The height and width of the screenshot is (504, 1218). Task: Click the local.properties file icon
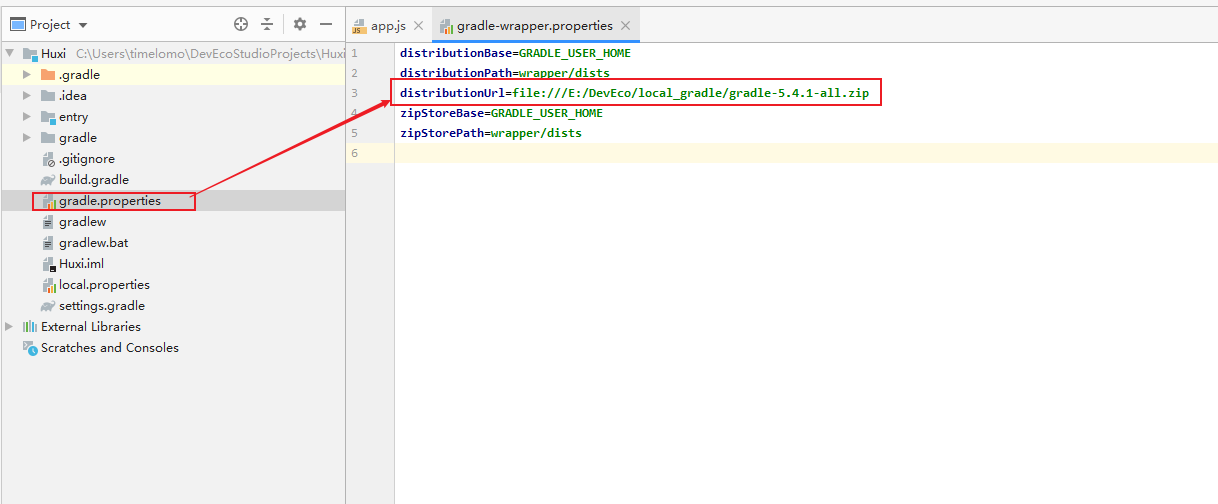(48, 284)
